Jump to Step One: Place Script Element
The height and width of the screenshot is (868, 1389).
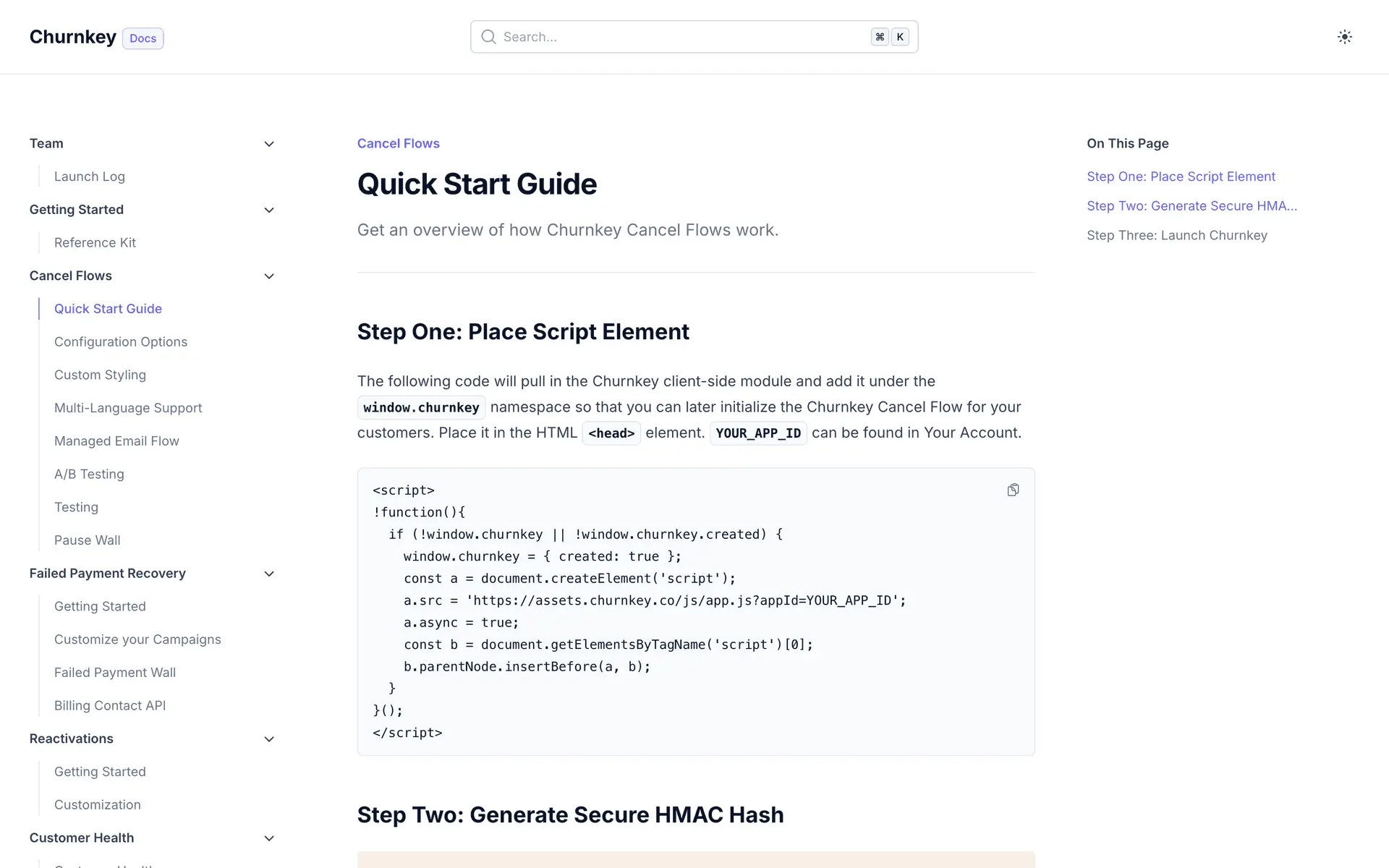(1181, 176)
